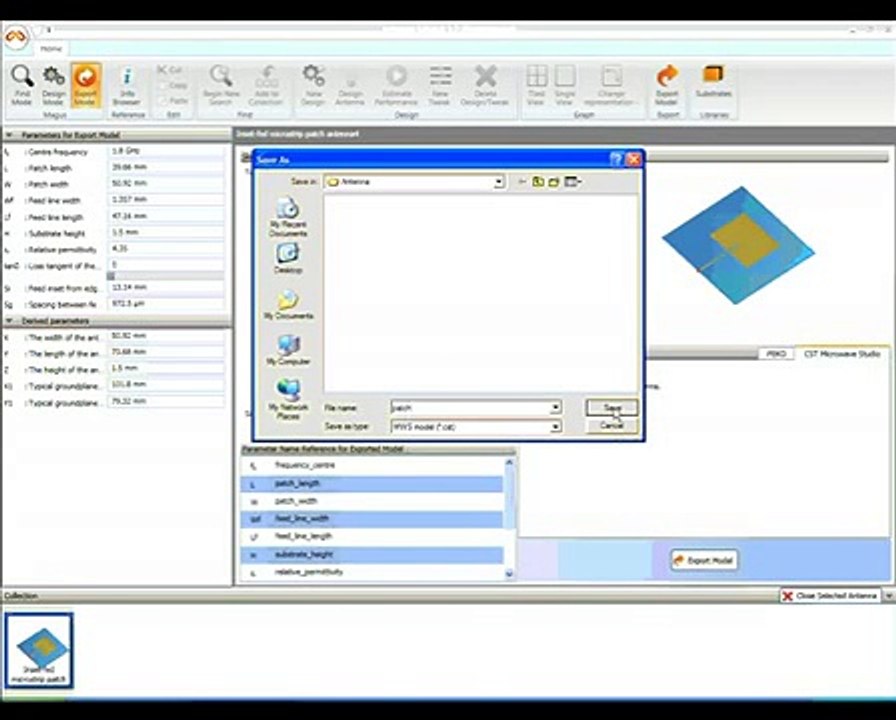Click New Tweak icon
The width and height of the screenshot is (896, 720).
click(x=439, y=85)
